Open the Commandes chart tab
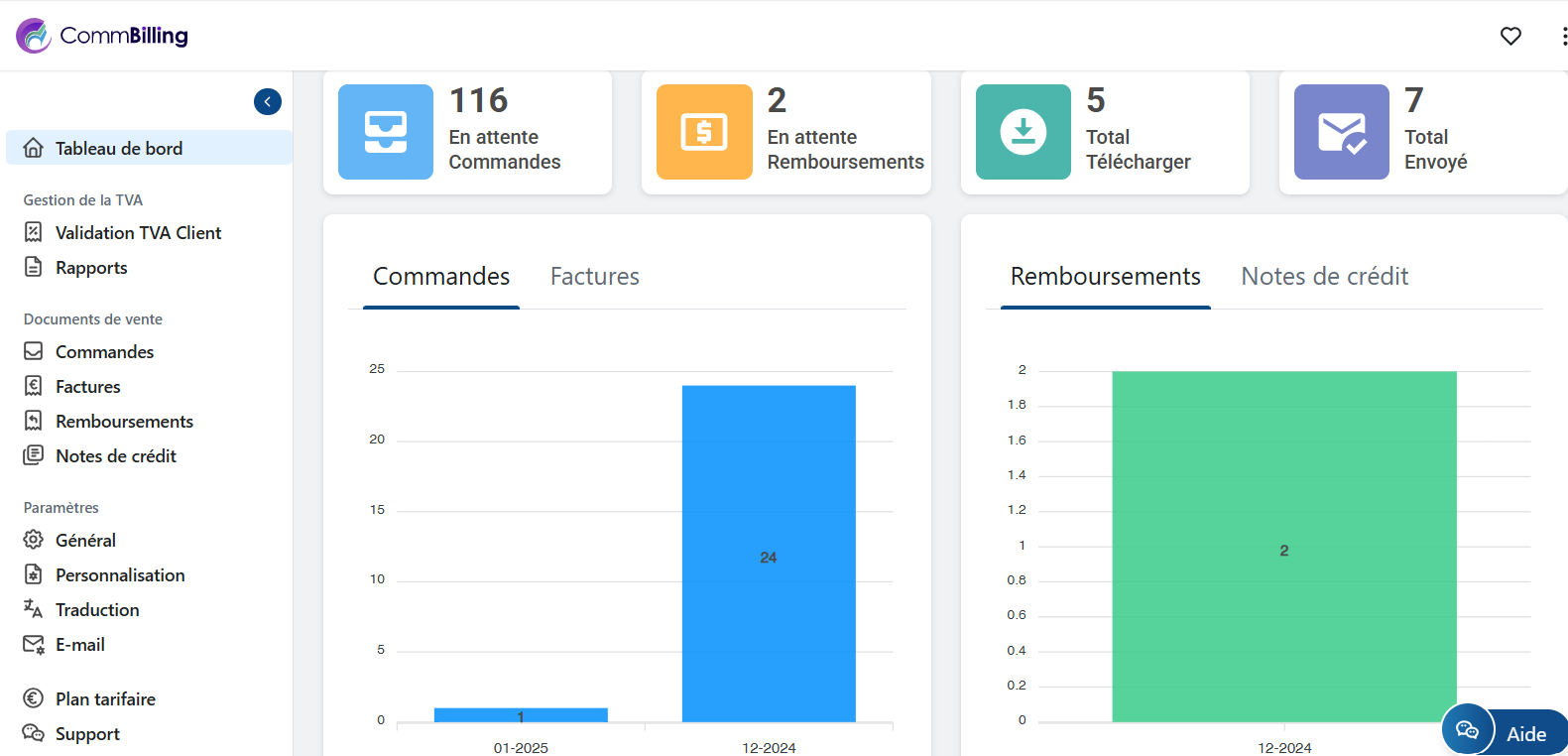The height and width of the screenshot is (756, 1568). (x=441, y=277)
